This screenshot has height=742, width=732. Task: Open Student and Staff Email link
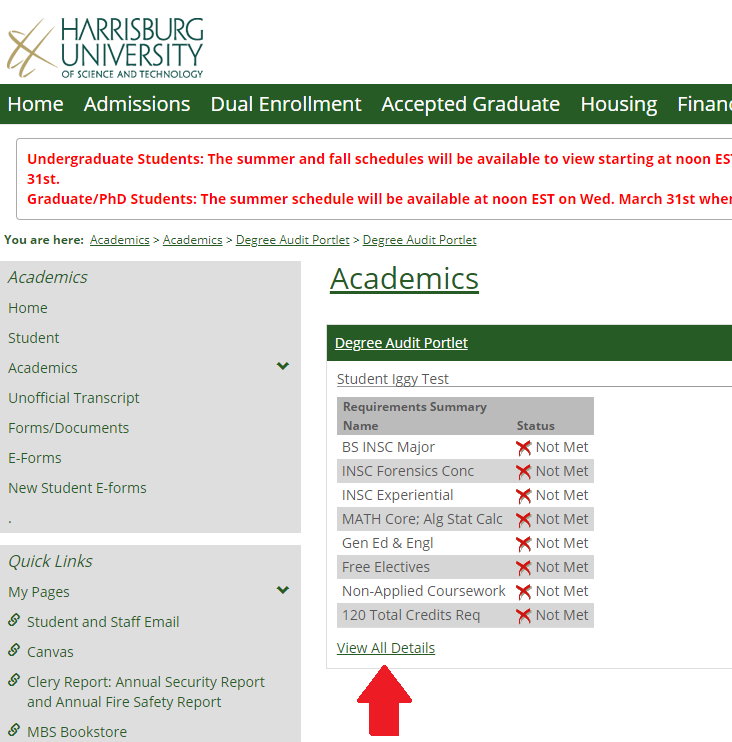103,622
